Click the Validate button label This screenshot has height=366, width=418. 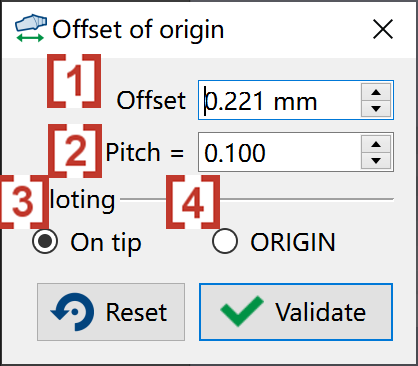click(x=320, y=312)
